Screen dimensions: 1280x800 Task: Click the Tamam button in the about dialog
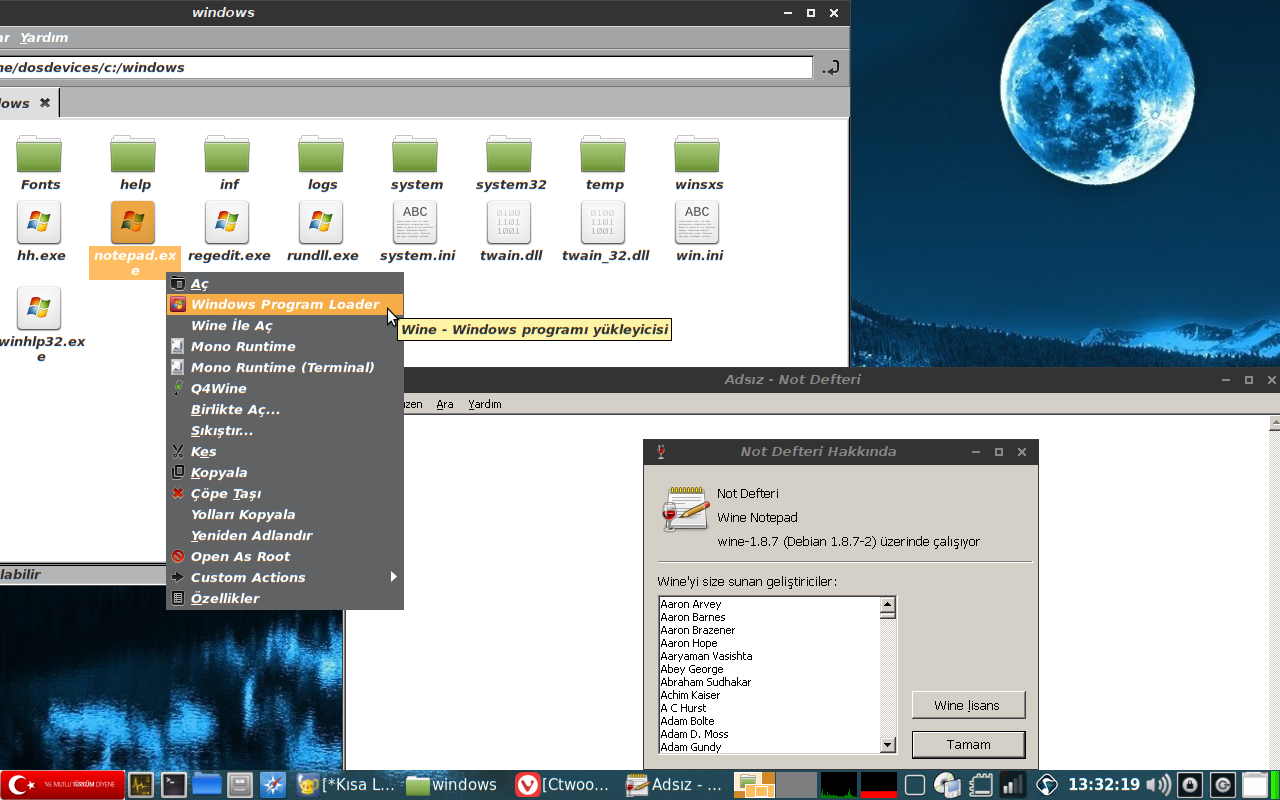click(968, 744)
